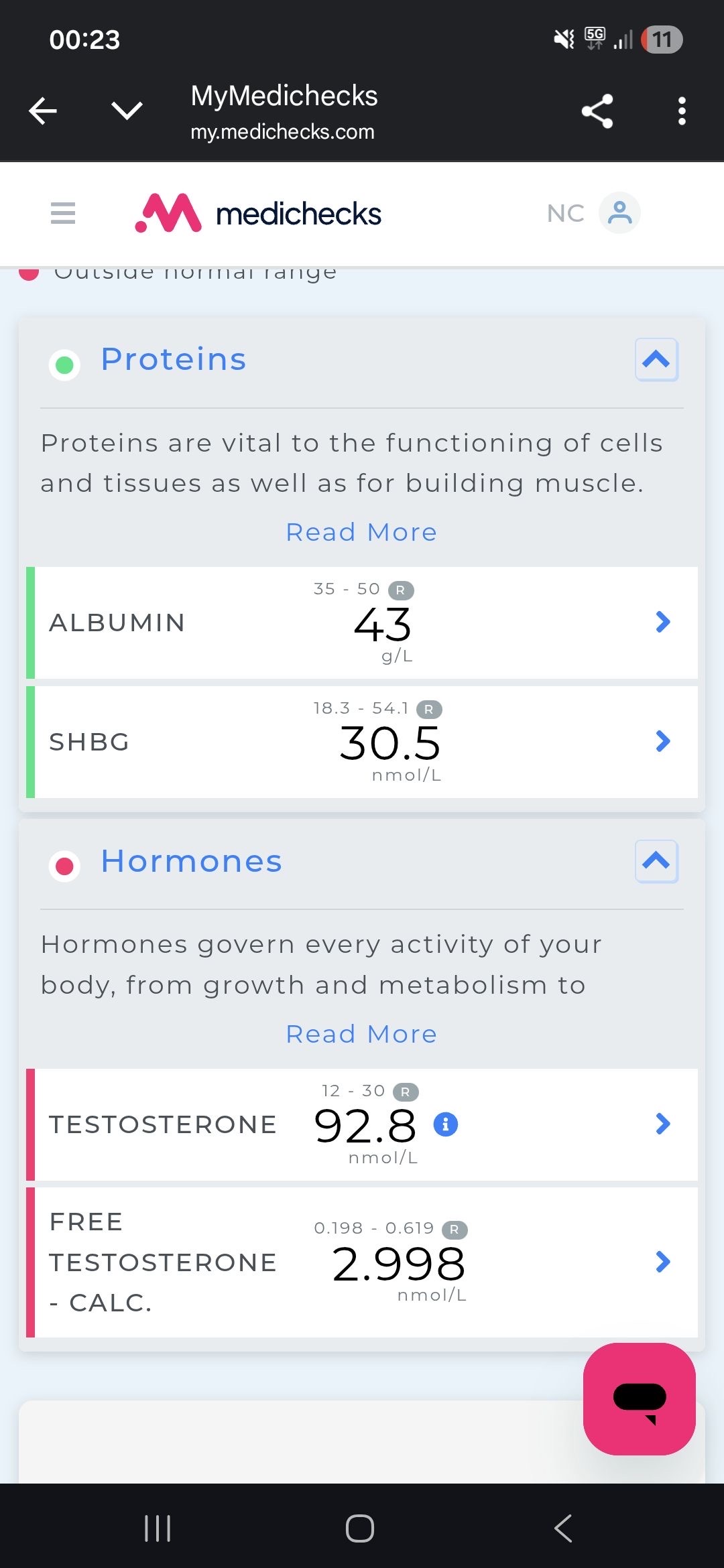Screen dimensions: 724x1568
Task: View Testosterone result details
Action: click(662, 1124)
